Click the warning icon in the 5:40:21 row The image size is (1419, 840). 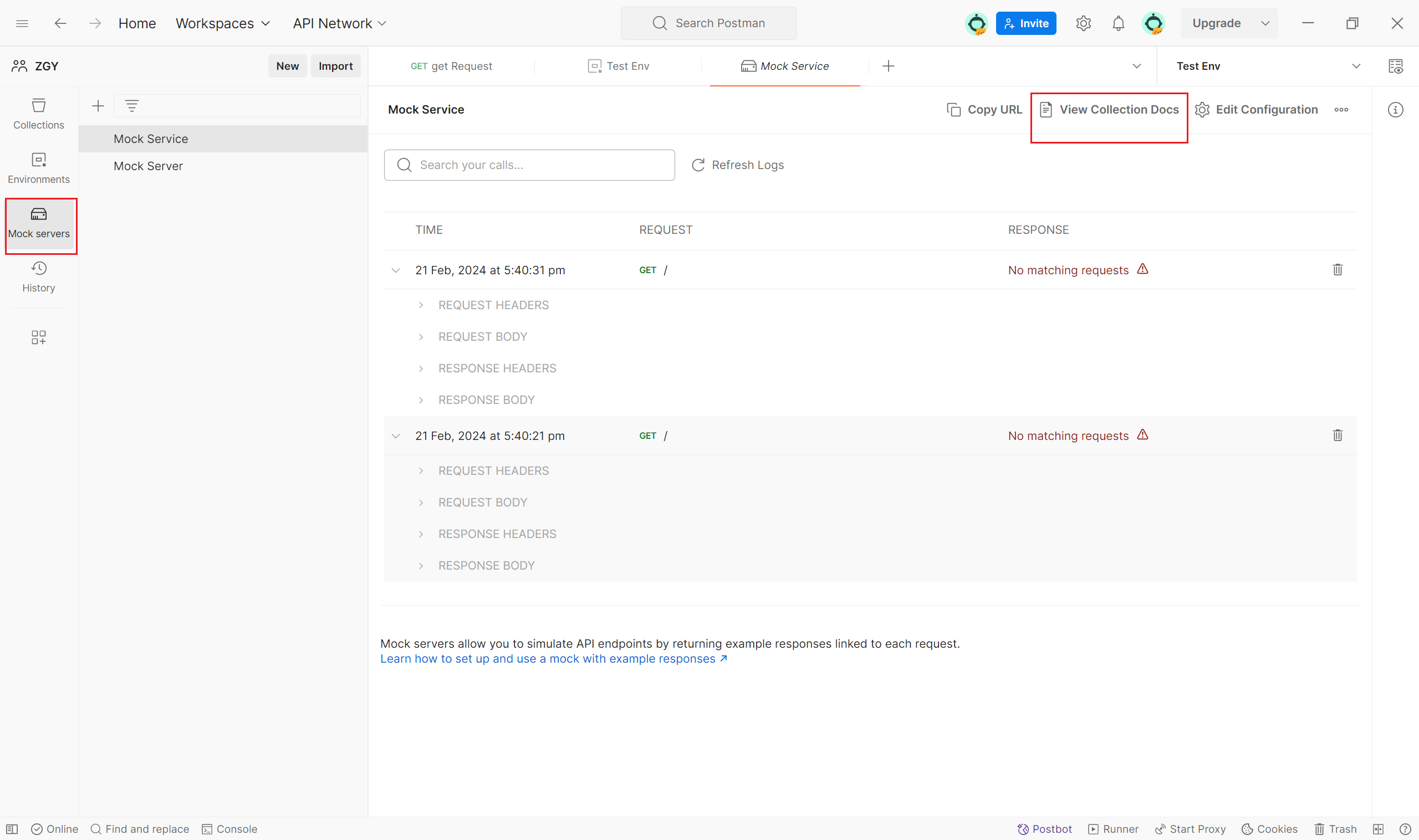pyautogui.click(x=1142, y=435)
